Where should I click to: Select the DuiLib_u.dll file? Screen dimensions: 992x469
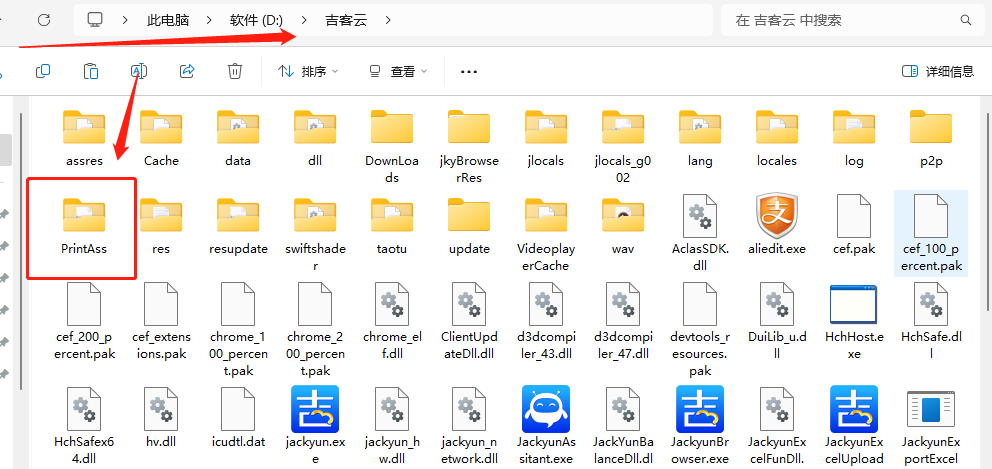[x=777, y=322]
